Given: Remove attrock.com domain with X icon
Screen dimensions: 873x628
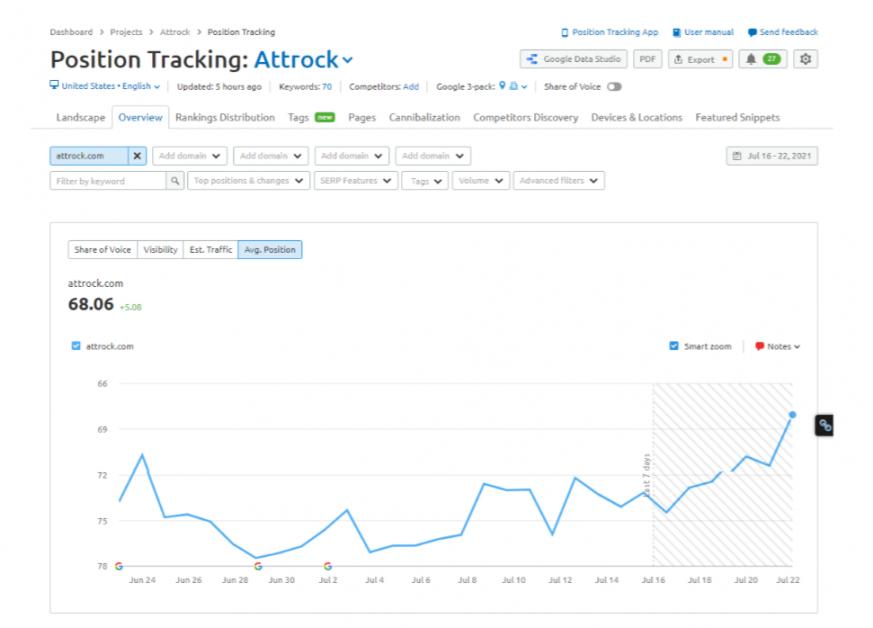Looking at the screenshot, I should tap(137, 156).
